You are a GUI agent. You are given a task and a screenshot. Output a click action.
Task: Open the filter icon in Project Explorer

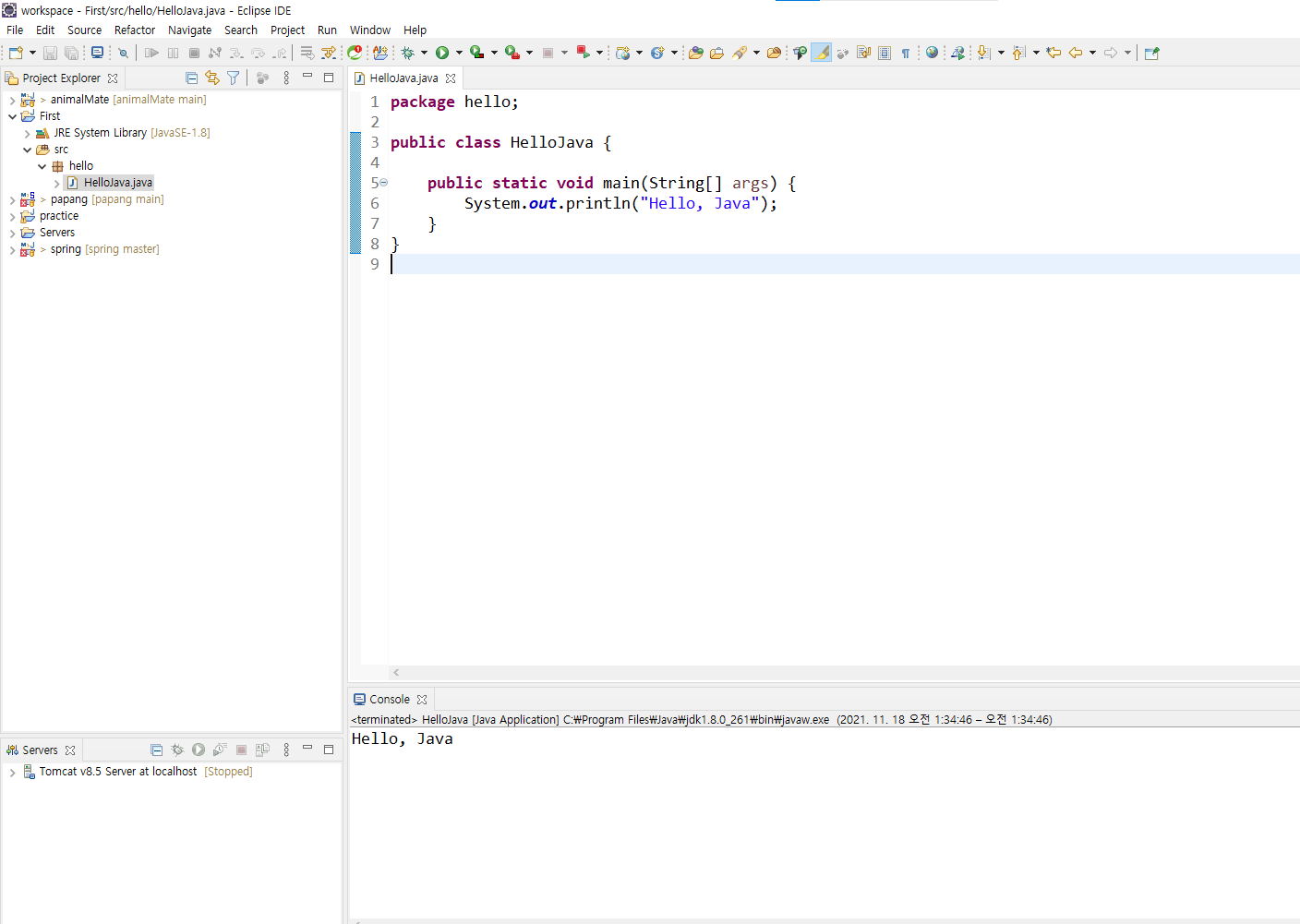tap(234, 78)
